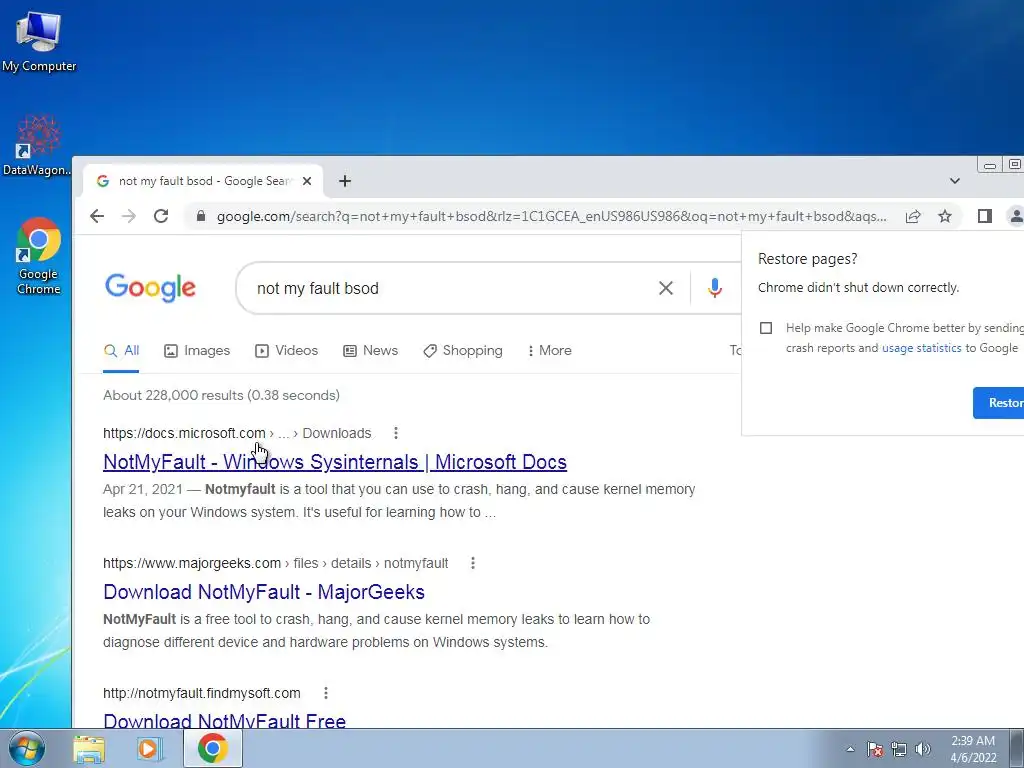
Task: Open network tray icon
Action: click(899, 749)
